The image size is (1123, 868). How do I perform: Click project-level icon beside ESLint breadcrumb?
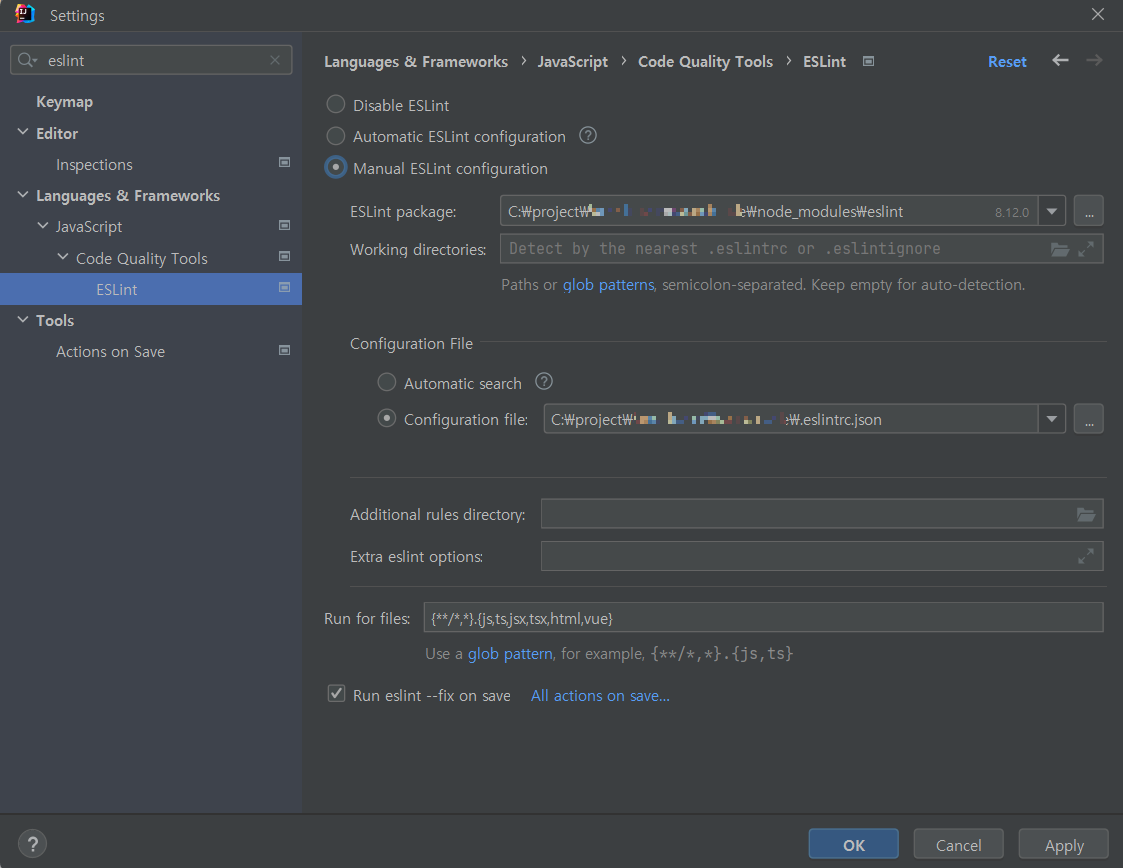(x=868, y=62)
